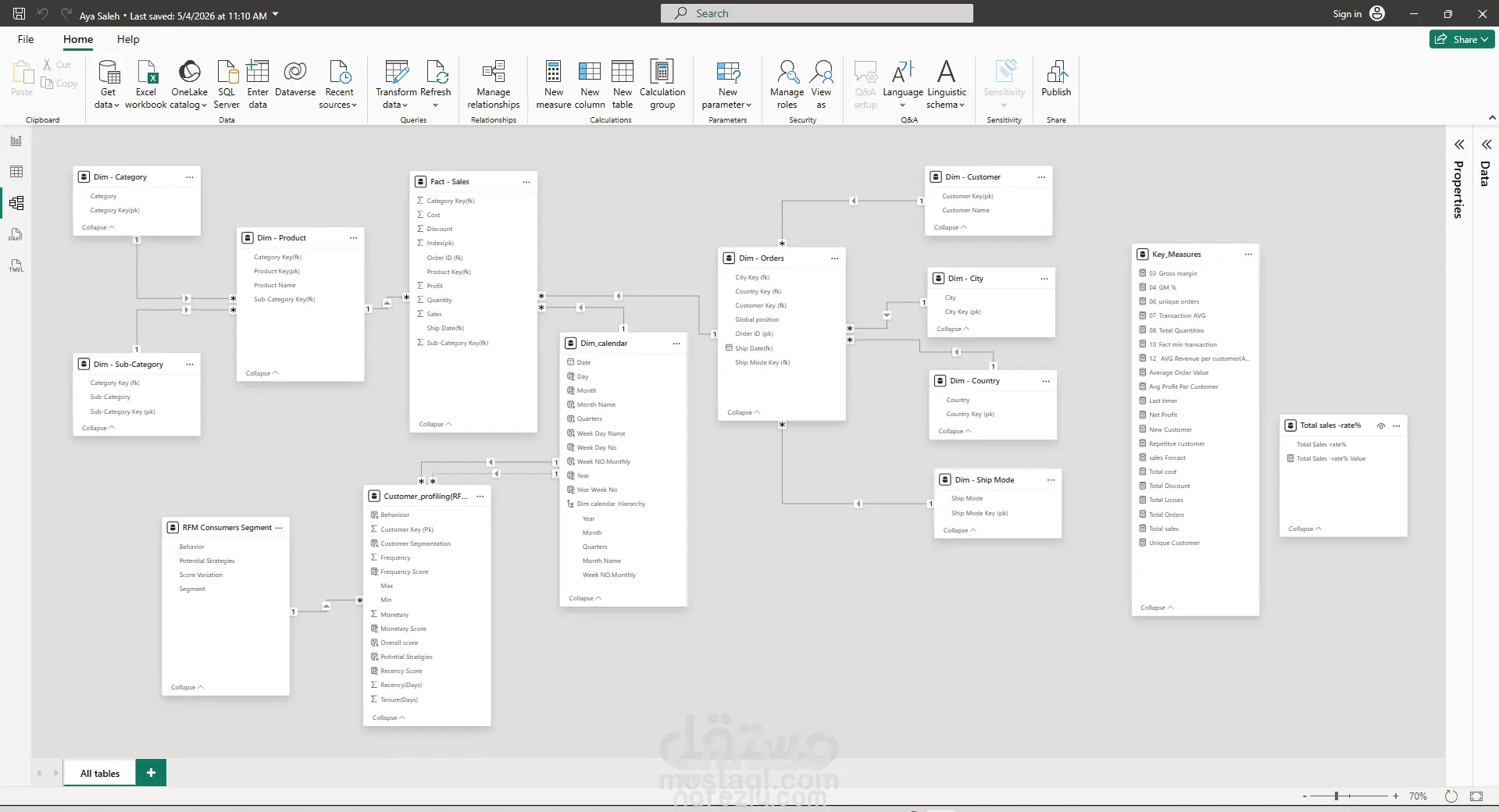Screen dimensions: 1499x812
Task: Open TMDL view in sidebar
Action: pyautogui.click(x=16, y=265)
